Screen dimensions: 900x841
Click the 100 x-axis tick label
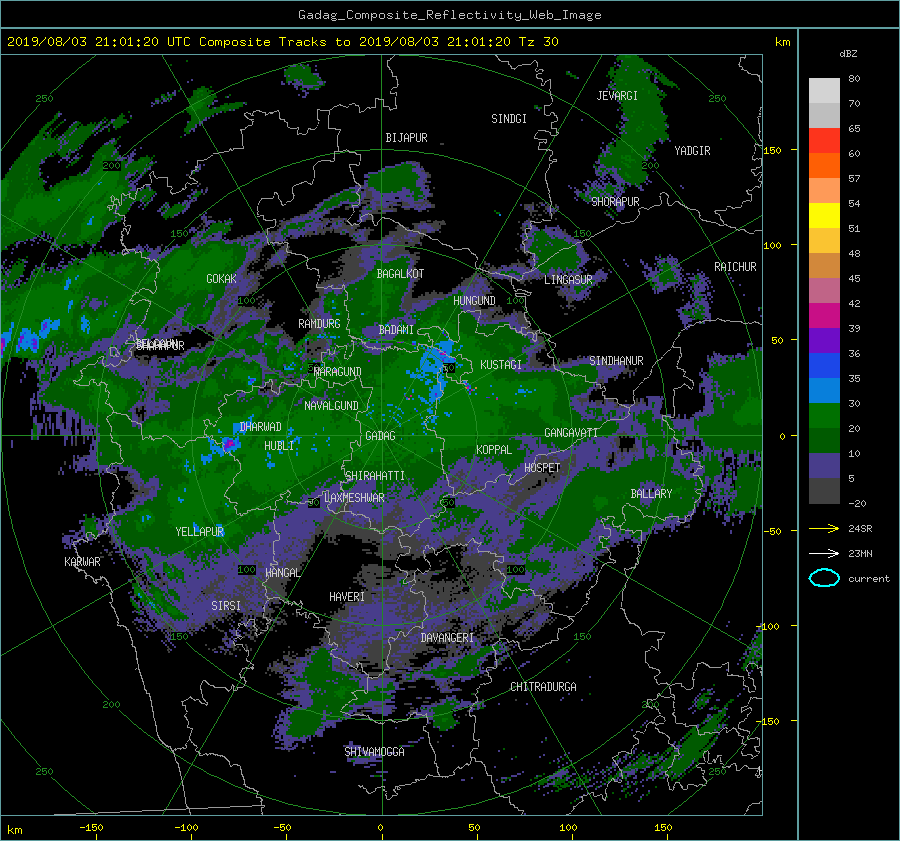pyautogui.click(x=568, y=828)
